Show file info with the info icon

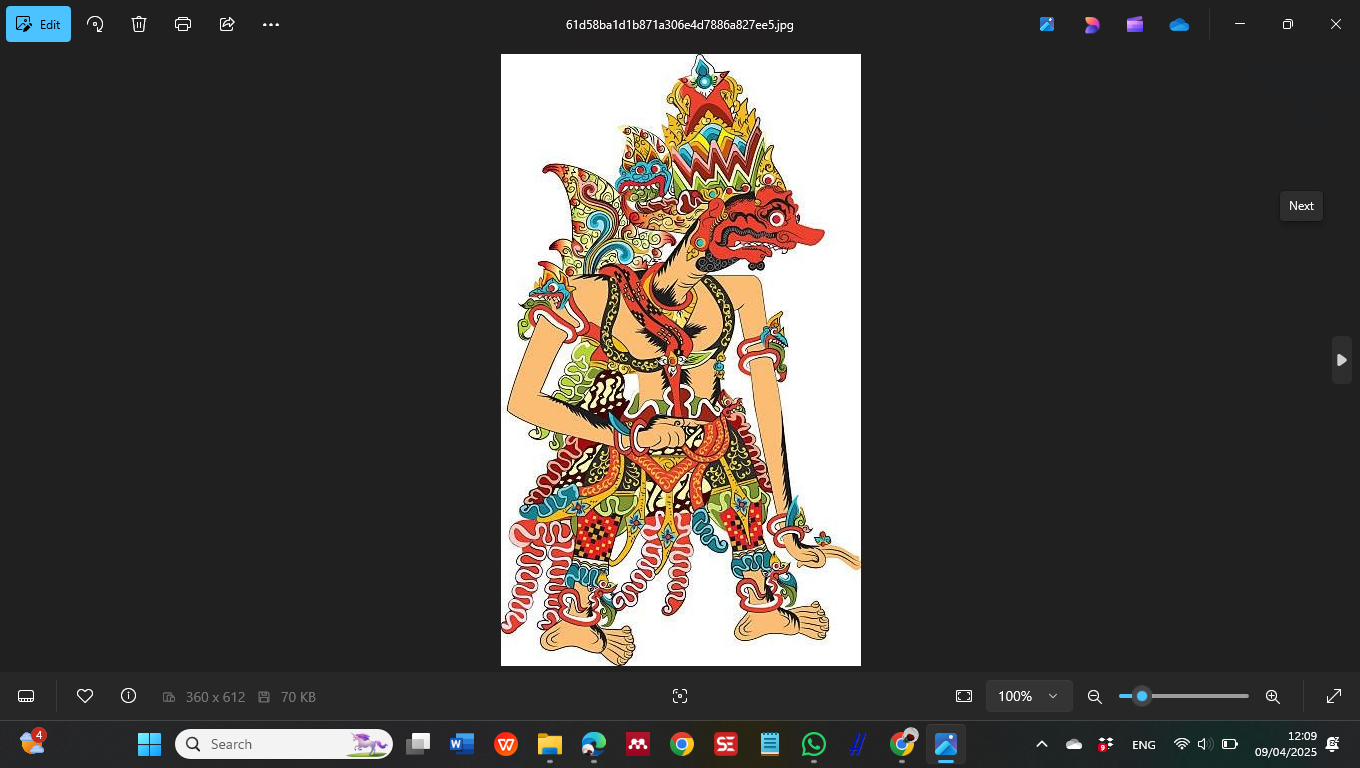128,696
